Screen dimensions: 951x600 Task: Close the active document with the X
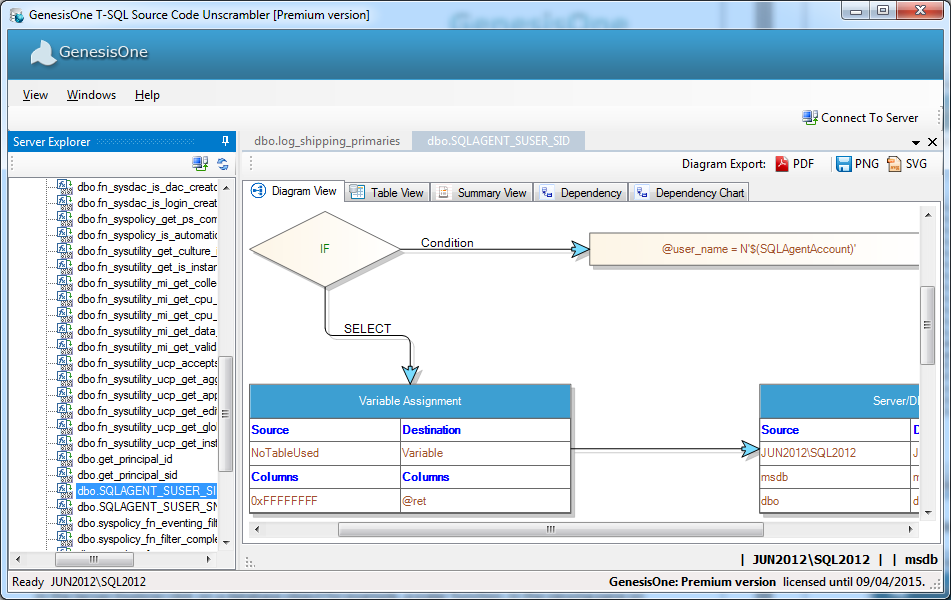pos(933,142)
